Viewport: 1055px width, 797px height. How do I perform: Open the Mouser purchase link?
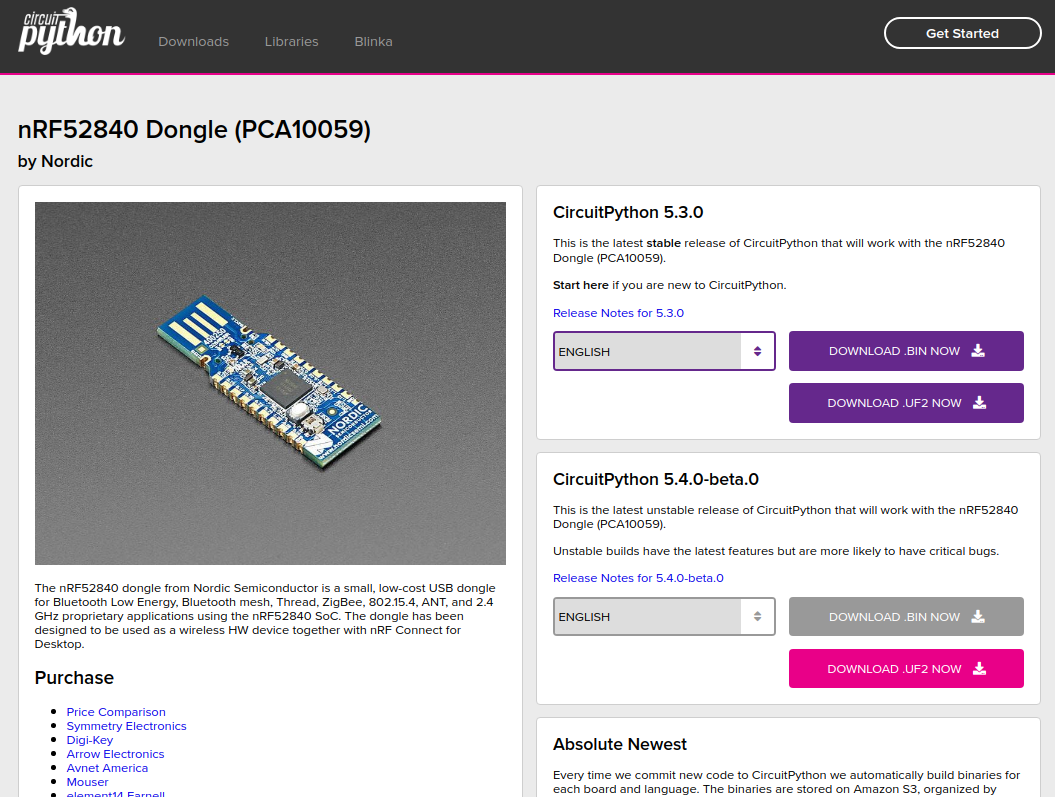pyautogui.click(x=87, y=782)
